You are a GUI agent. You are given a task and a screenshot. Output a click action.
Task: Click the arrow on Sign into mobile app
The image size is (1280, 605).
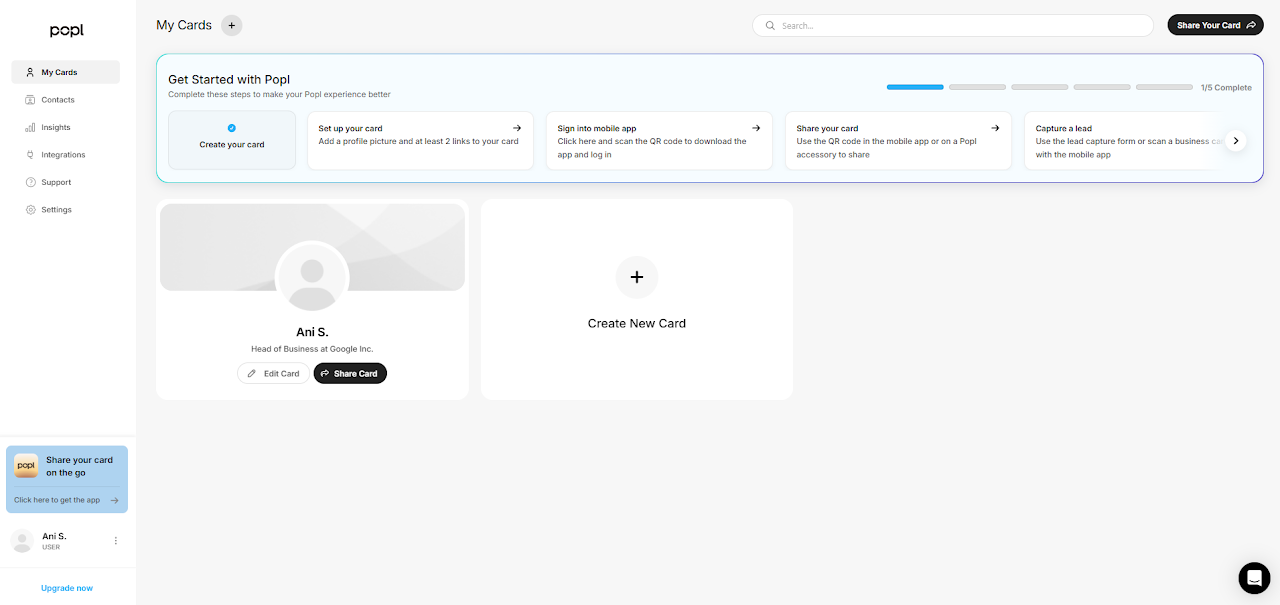(756, 128)
